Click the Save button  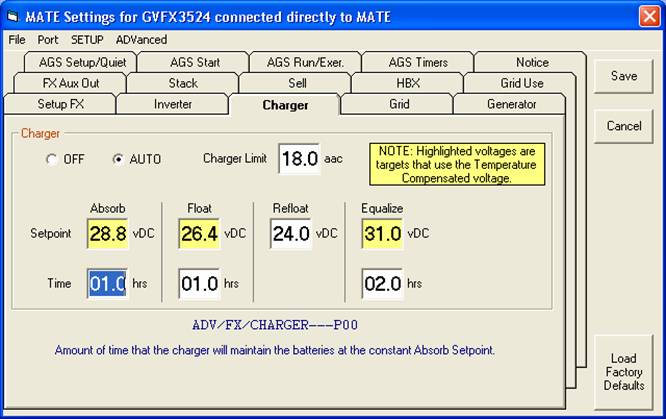624,76
